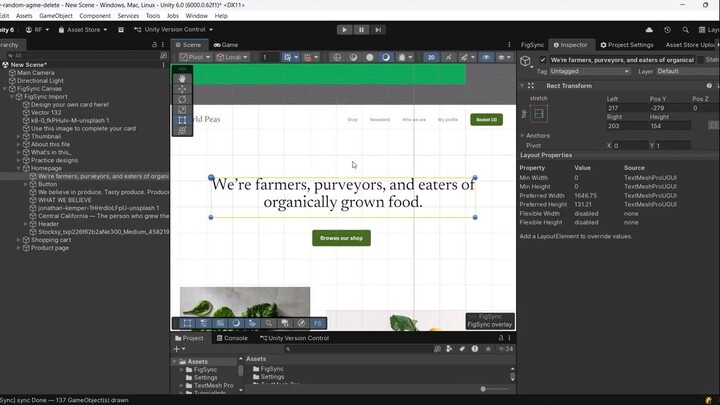
Task: Click the favorites star icon in Project
Action: (x=488, y=349)
